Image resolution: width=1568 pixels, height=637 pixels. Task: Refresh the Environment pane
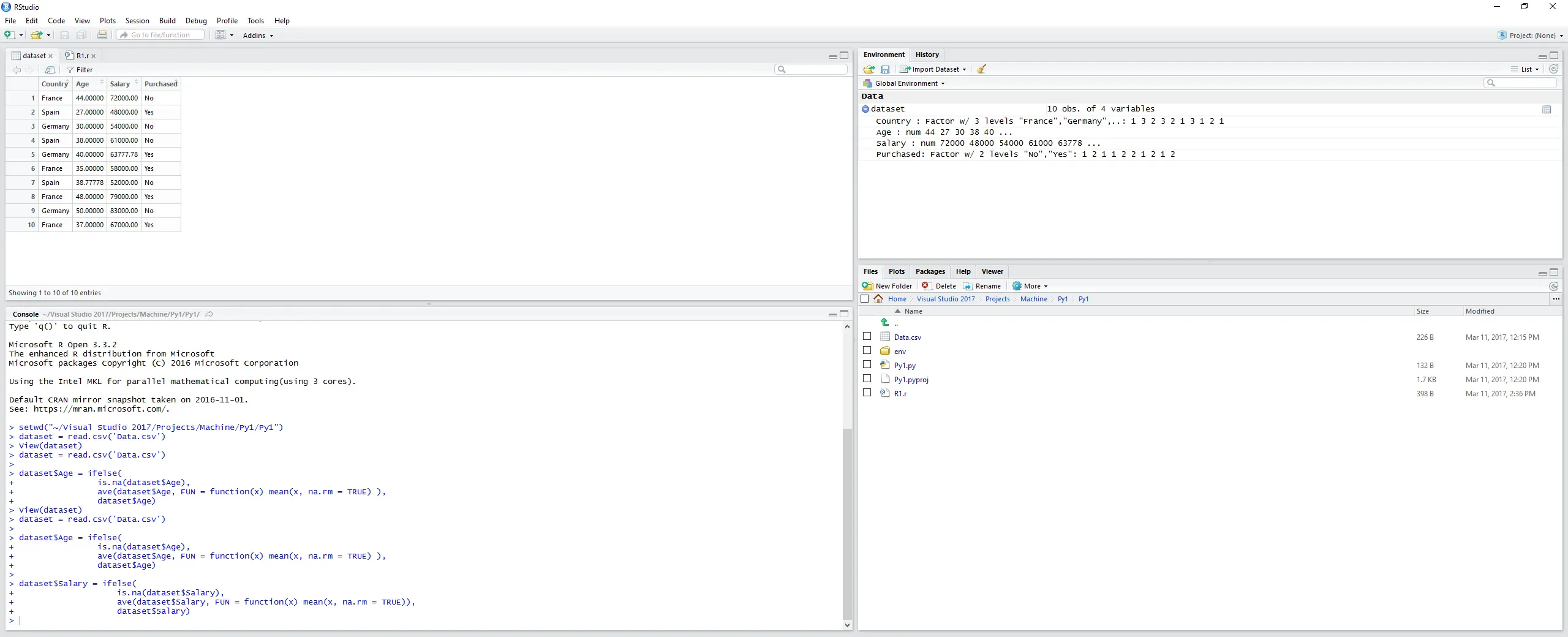point(1553,69)
